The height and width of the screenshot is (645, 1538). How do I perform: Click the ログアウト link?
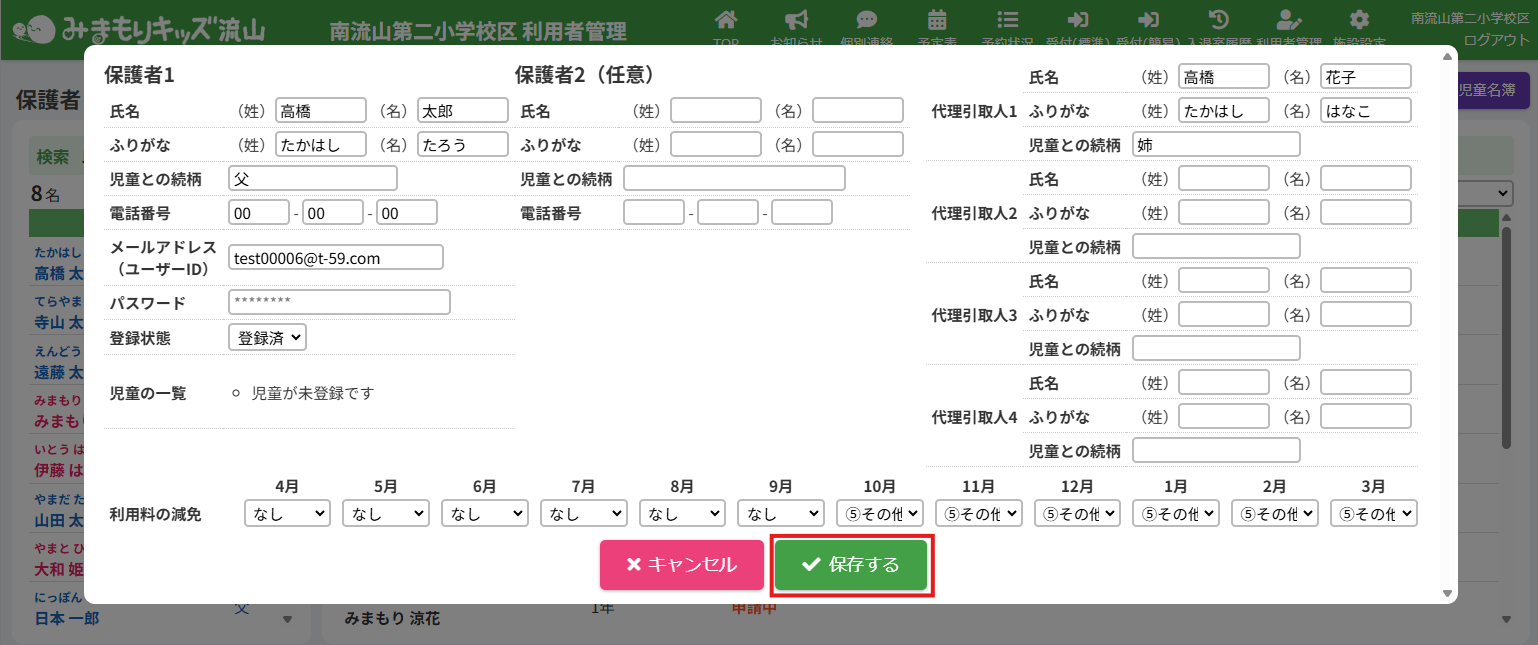tap(1496, 40)
